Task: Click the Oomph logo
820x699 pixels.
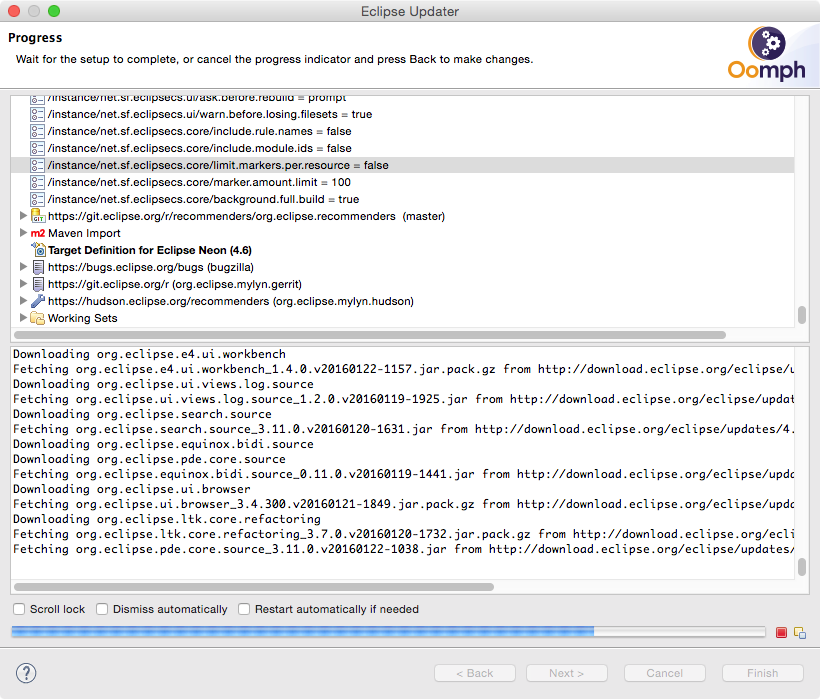Action: (x=766, y=54)
